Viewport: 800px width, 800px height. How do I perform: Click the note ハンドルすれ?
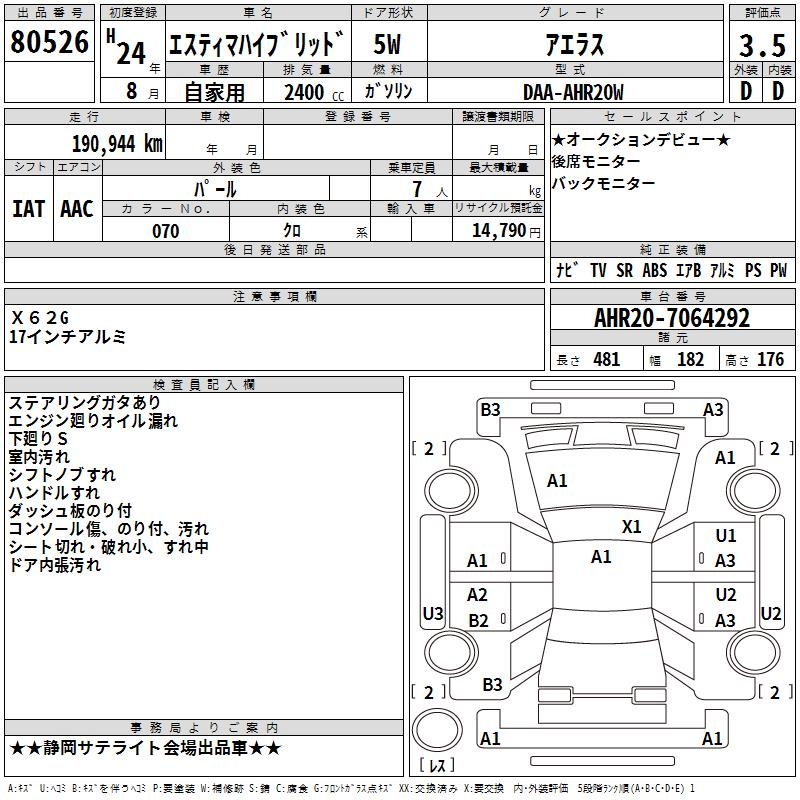(54, 493)
